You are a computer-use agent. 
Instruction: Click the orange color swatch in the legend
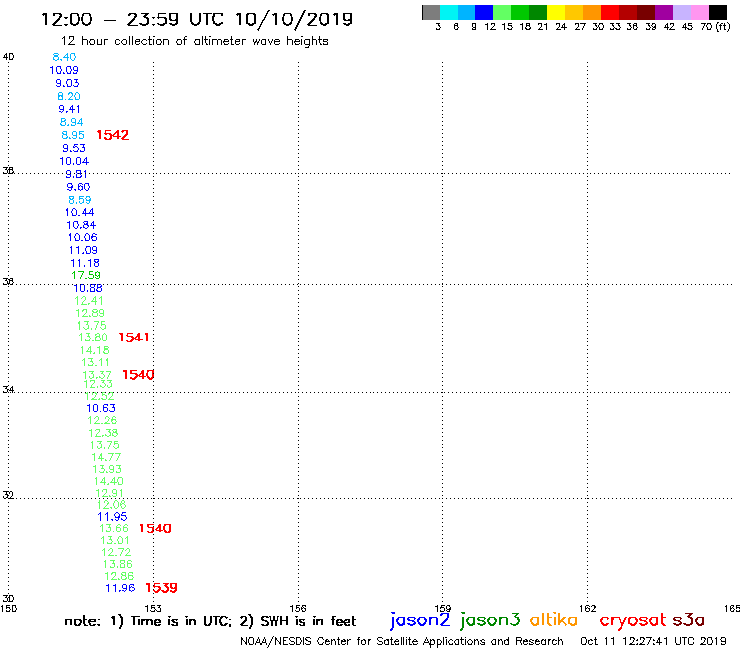[x=592, y=12]
